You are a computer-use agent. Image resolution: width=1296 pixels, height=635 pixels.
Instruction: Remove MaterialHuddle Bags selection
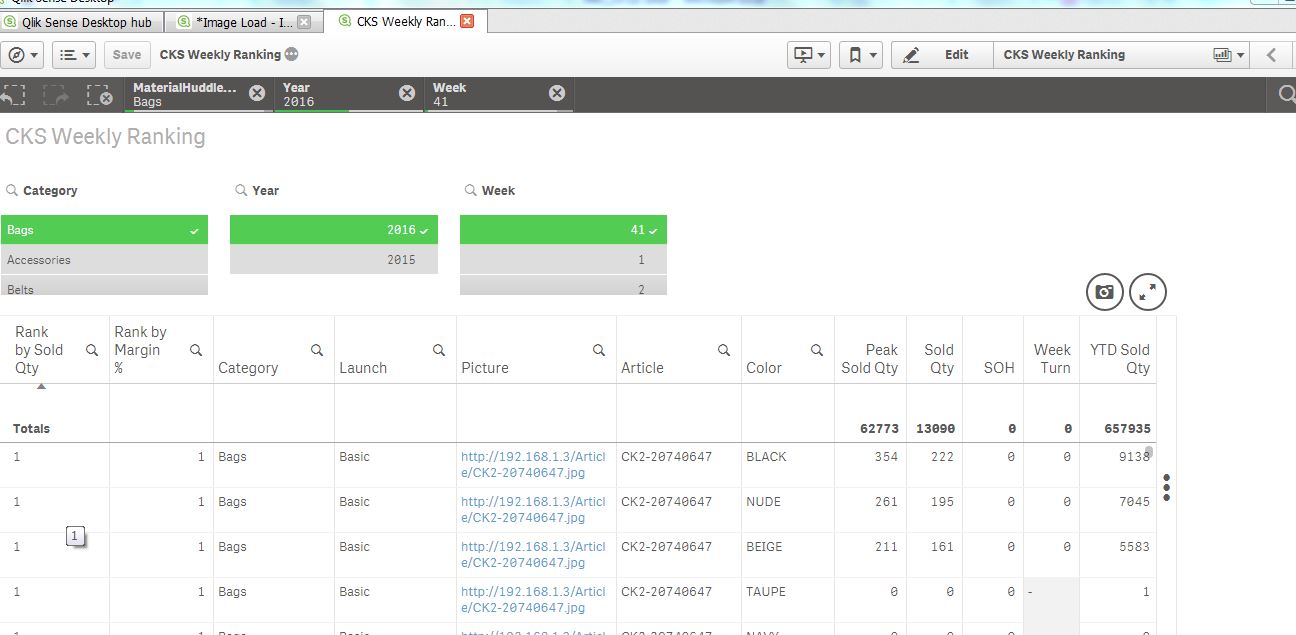click(x=257, y=93)
